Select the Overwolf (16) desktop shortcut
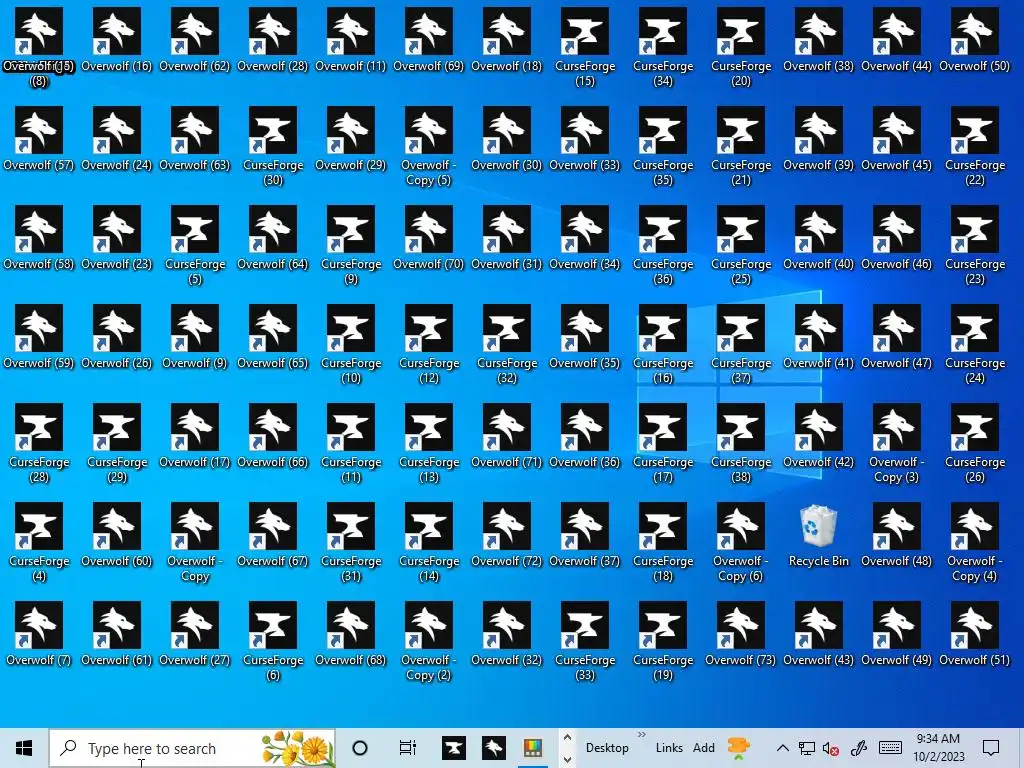Viewport: 1024px width, 768px height. (116, 39)
